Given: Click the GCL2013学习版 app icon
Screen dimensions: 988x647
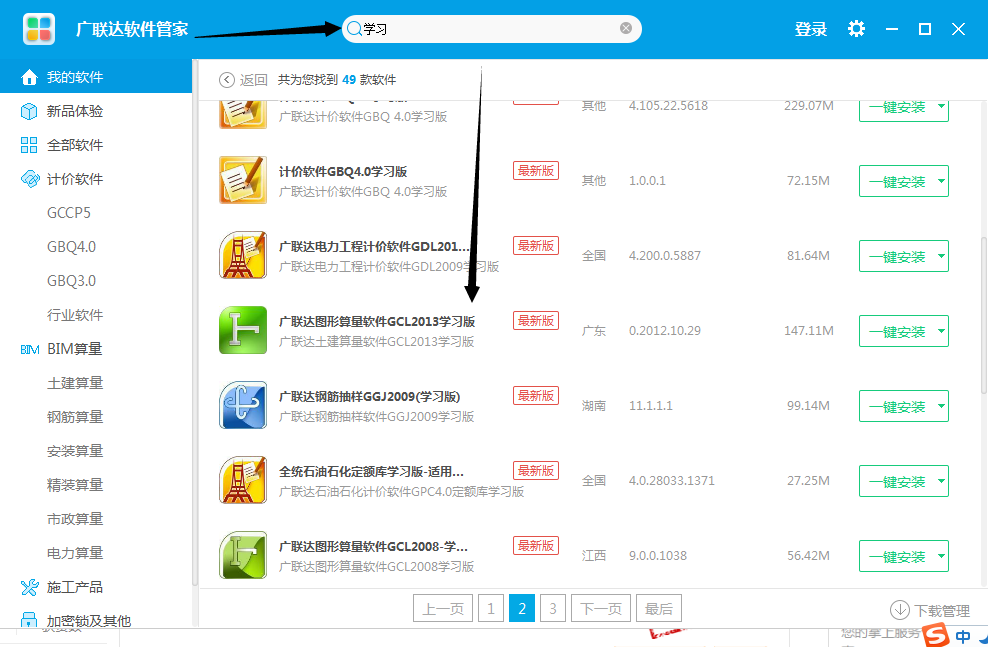Looking at the screenshot, I should click(243, 330).
